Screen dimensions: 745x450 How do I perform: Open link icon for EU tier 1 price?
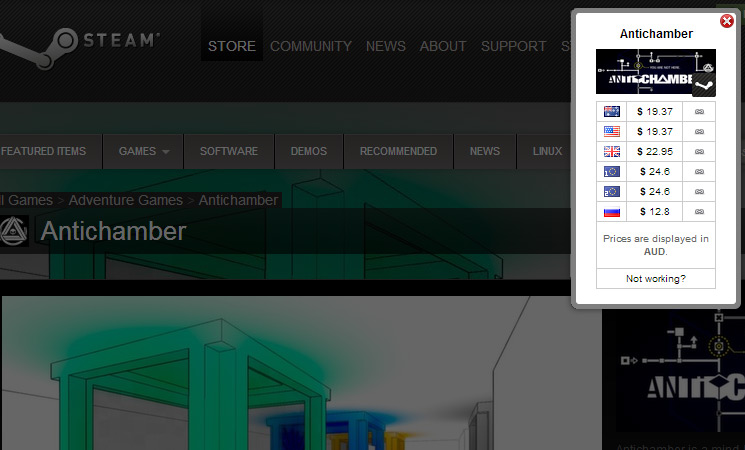[699, 172]
